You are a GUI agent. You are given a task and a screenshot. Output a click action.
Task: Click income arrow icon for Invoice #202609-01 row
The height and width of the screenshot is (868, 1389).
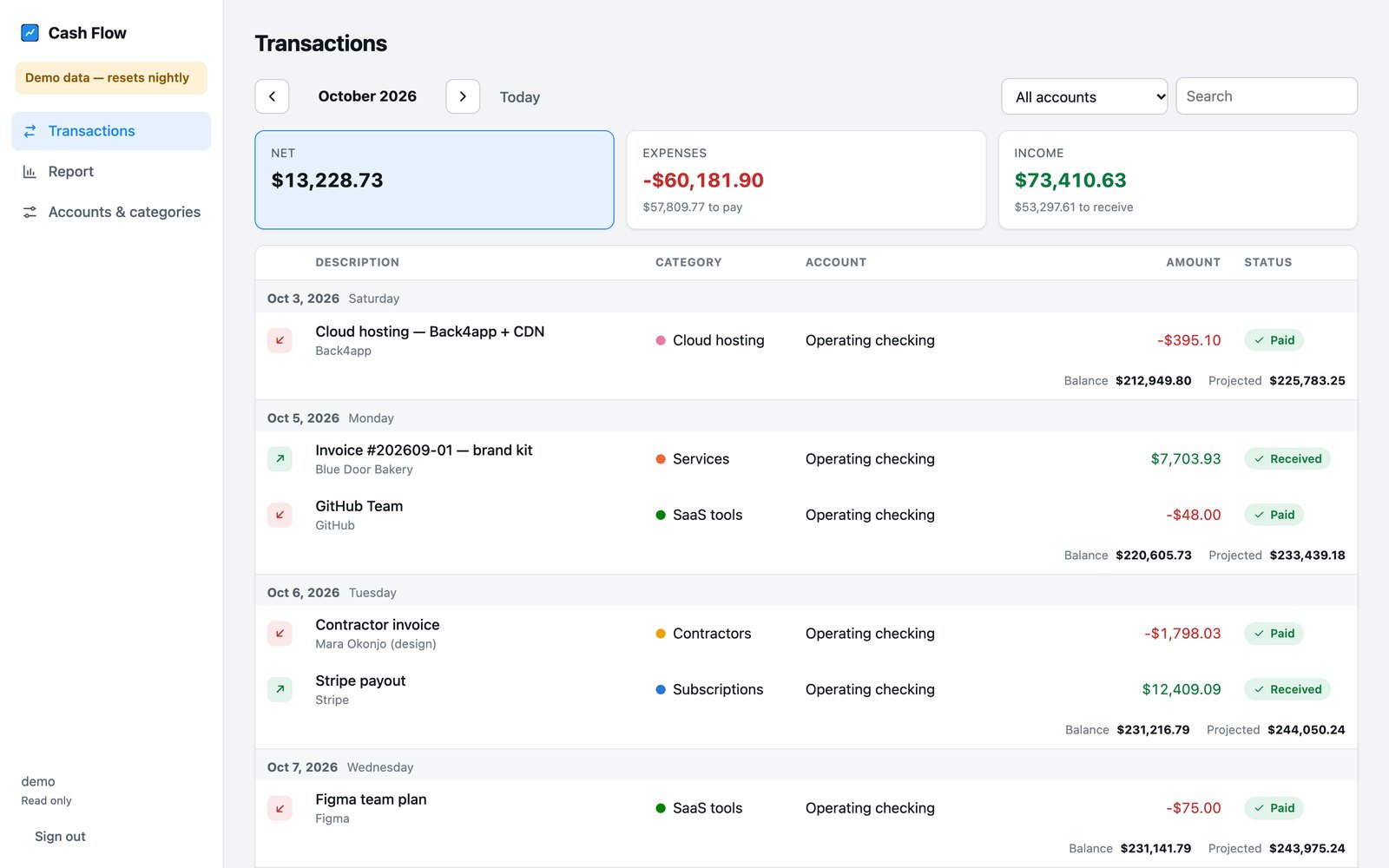click(280, 459)
